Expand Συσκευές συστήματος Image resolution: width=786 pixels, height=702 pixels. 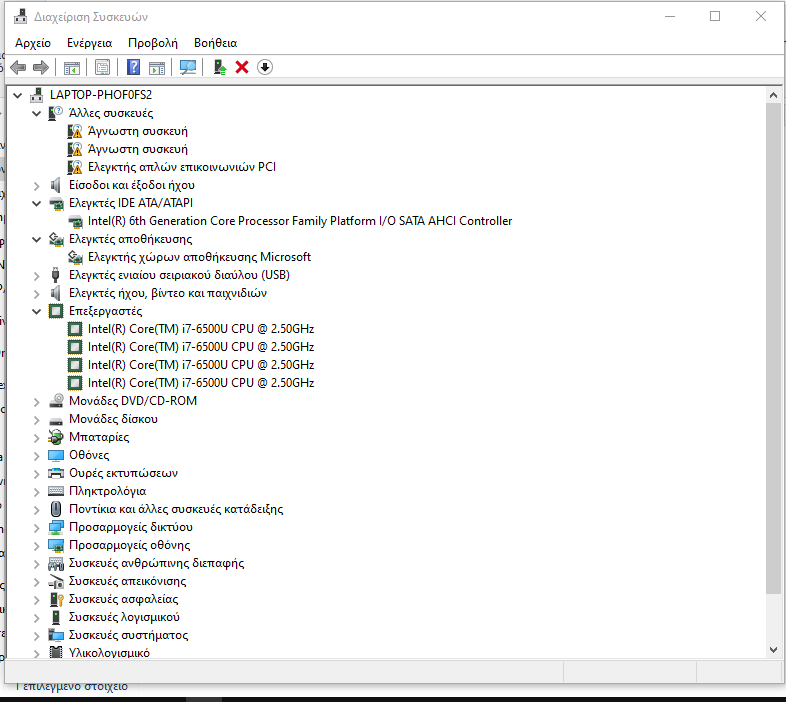click(36, 636)
